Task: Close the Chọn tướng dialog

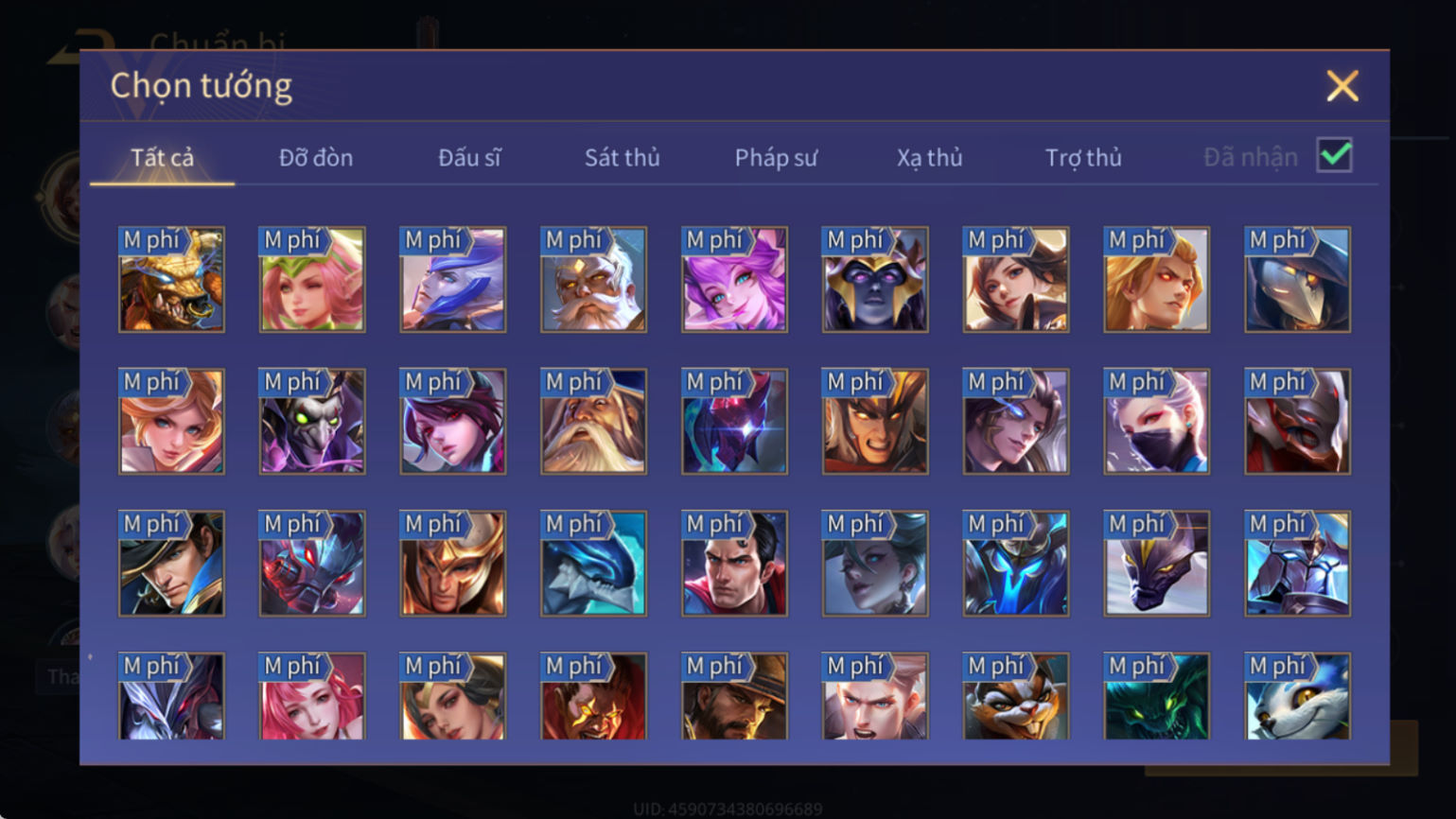Action: coord(1342,86)
